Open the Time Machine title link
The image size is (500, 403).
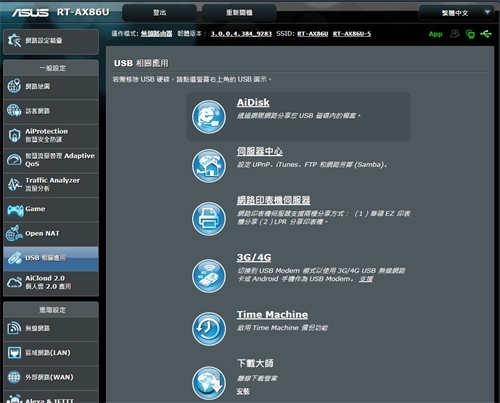(272, 314)
